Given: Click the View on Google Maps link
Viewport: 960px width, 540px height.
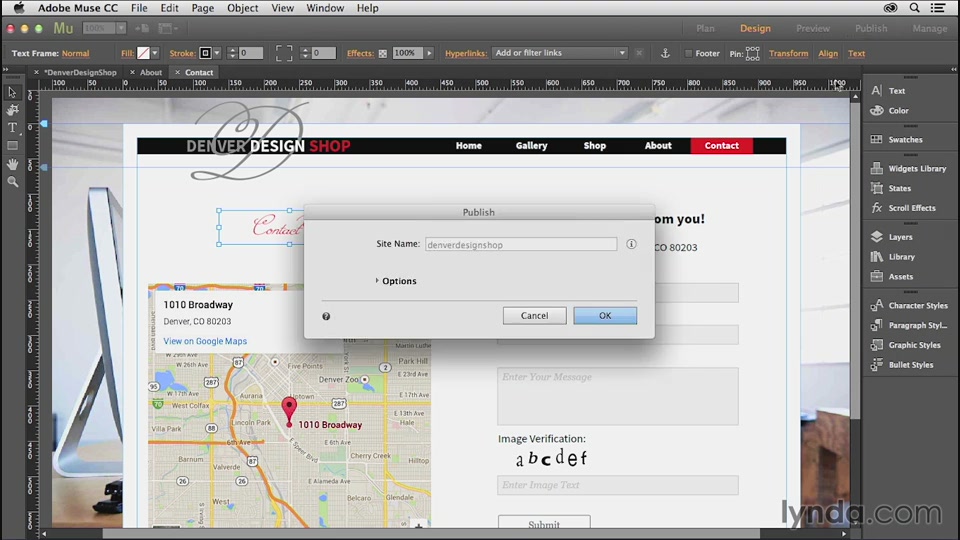Looking at the screenshot, I should [x=205, y=341].
